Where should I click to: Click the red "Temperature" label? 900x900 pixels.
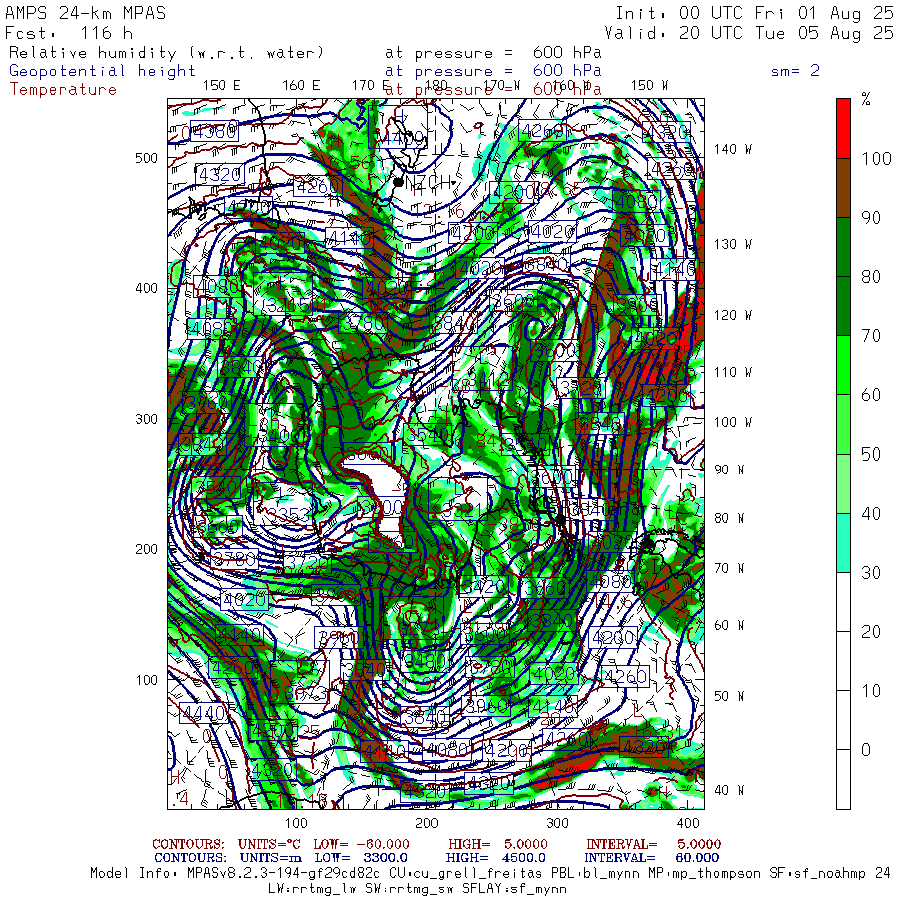tap(63, 90)
